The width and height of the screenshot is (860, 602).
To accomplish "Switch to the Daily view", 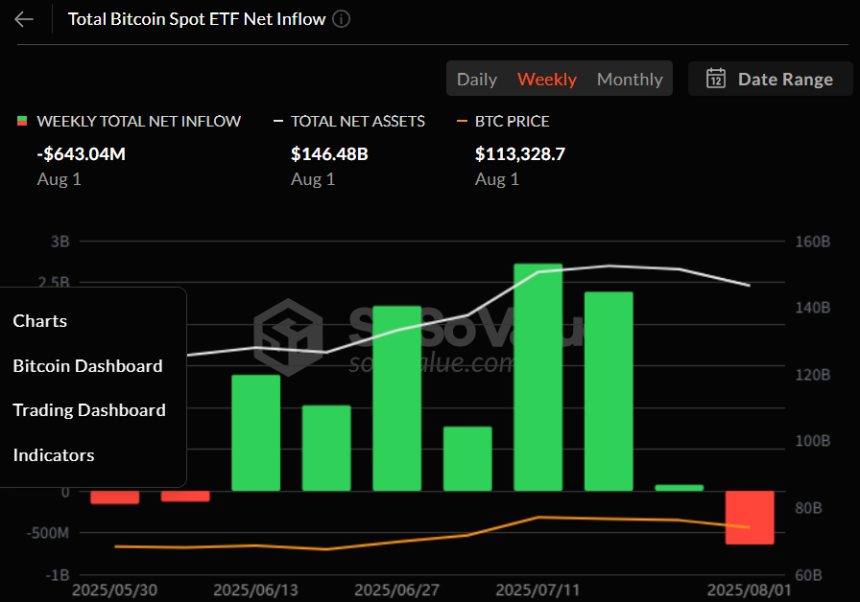I will (477, 79).
